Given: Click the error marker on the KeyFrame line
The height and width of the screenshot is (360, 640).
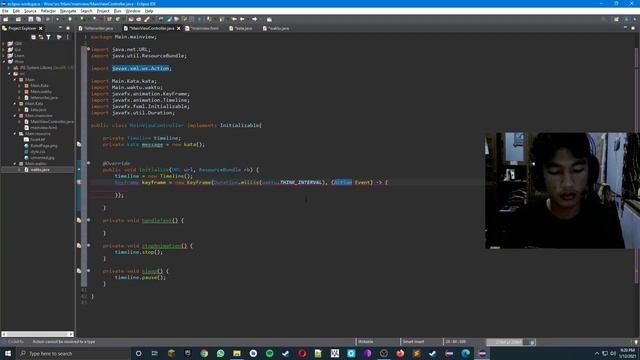Looking at the screenshot, I should (79, 182).
